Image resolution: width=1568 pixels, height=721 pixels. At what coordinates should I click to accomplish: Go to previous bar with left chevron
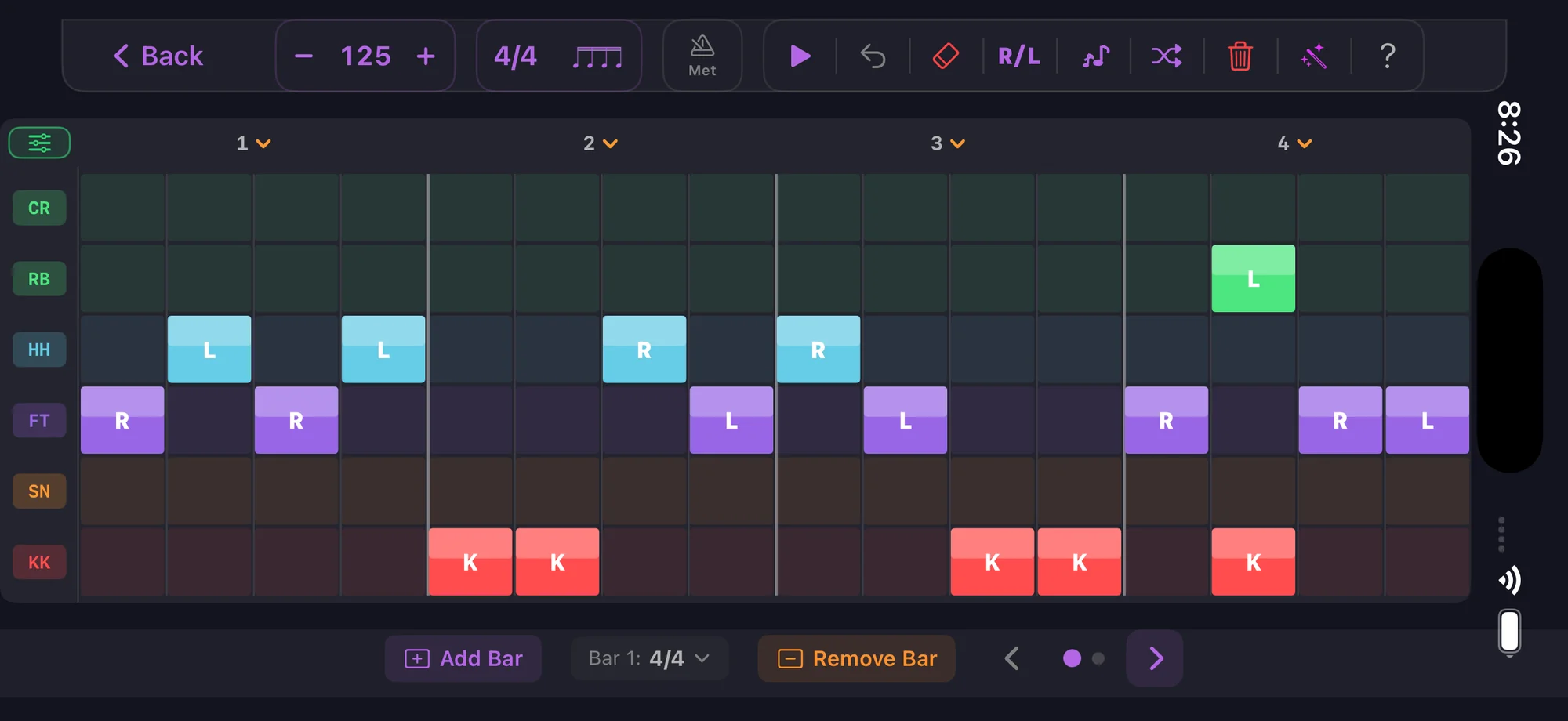coord(1012,658)
